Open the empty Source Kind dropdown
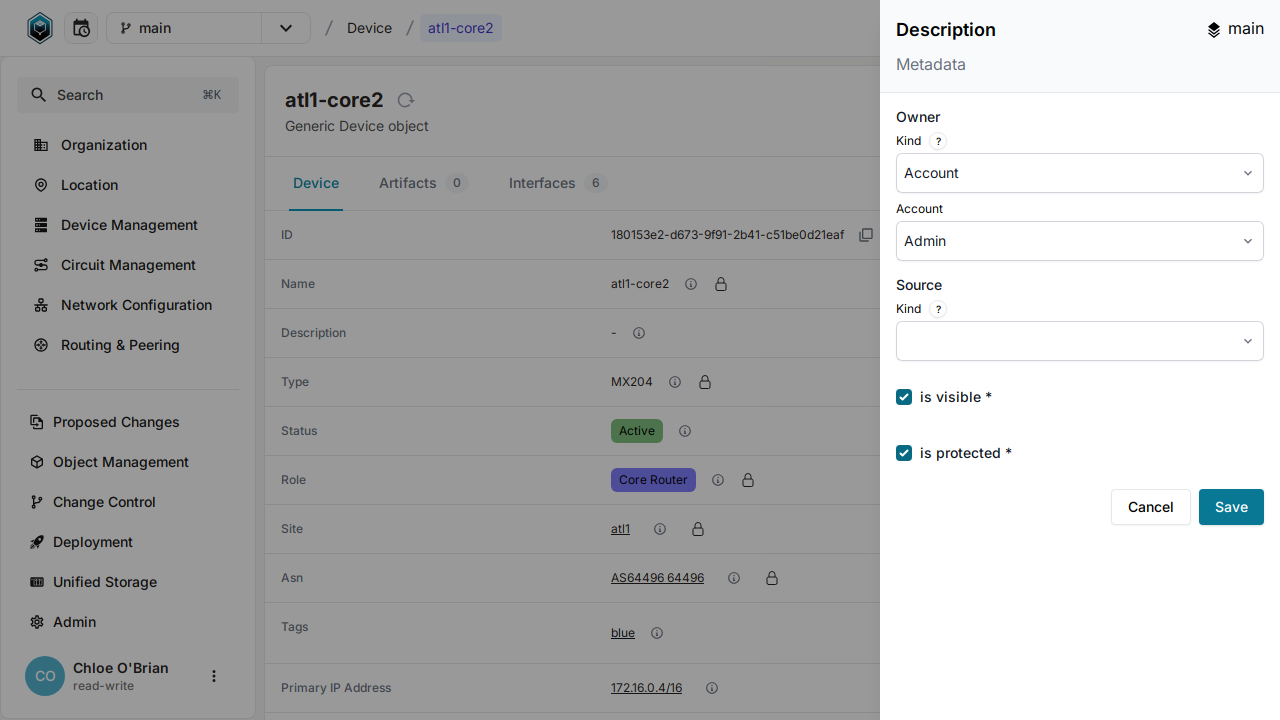Viewport: 1280px width, 720px height. tap(1079, 341)
